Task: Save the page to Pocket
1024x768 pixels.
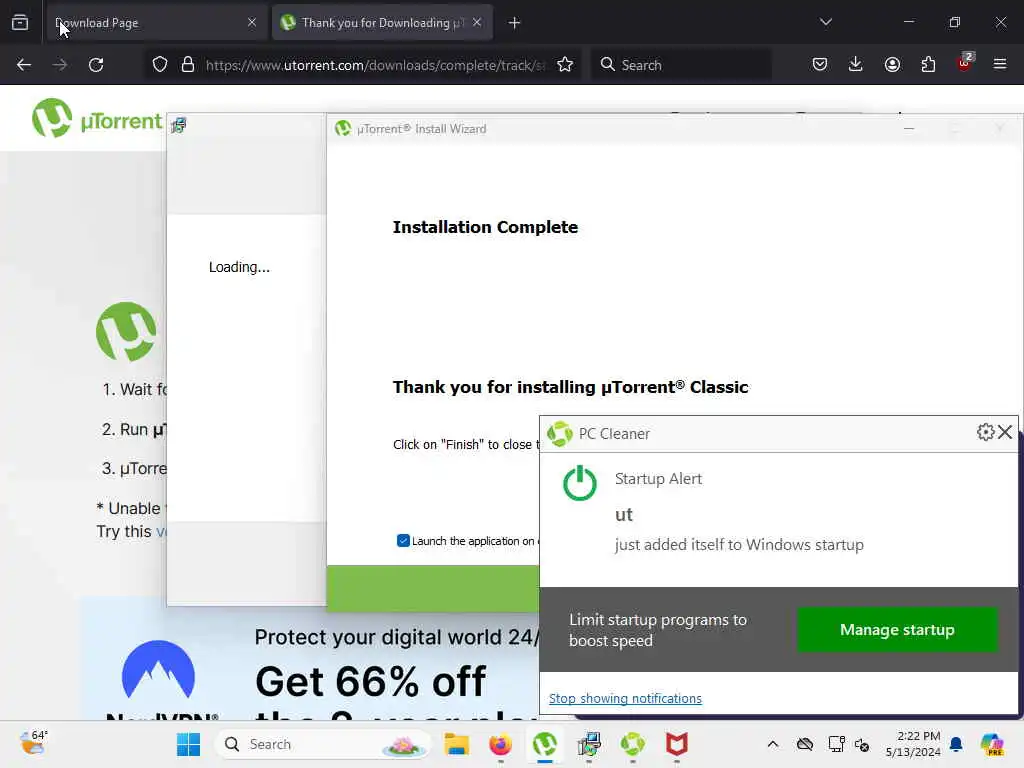Action: [820, 64]
